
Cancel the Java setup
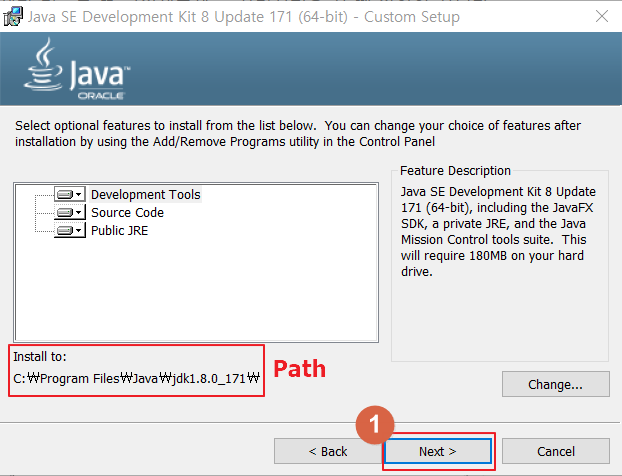click(x=555, y=451)
